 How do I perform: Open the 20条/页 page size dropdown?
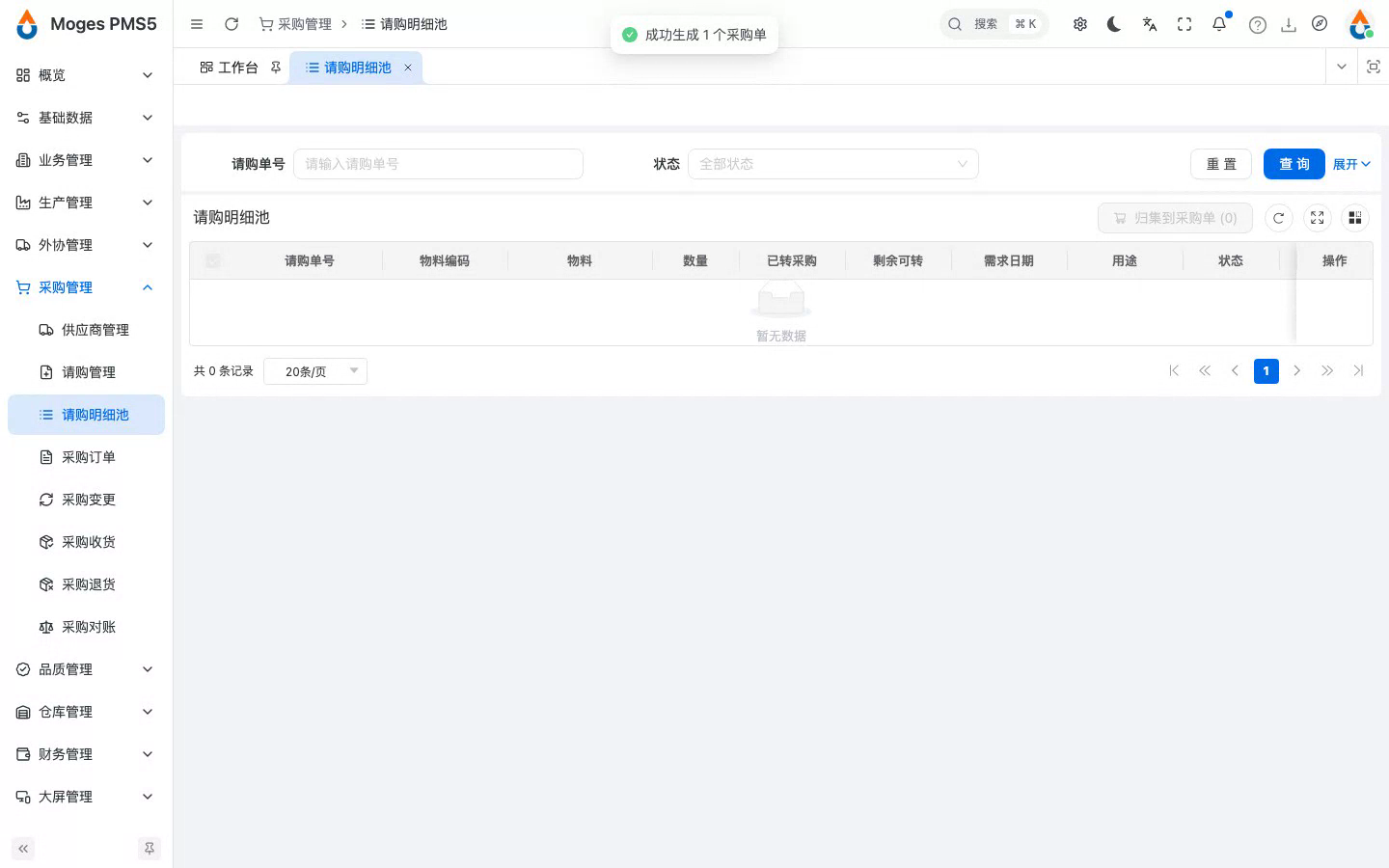(315, 371)
